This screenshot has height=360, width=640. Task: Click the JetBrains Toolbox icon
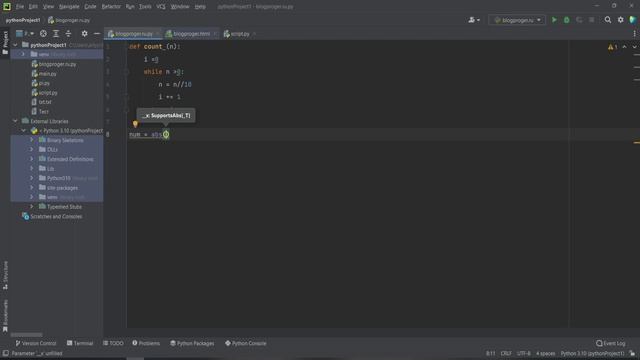[633, 20]
